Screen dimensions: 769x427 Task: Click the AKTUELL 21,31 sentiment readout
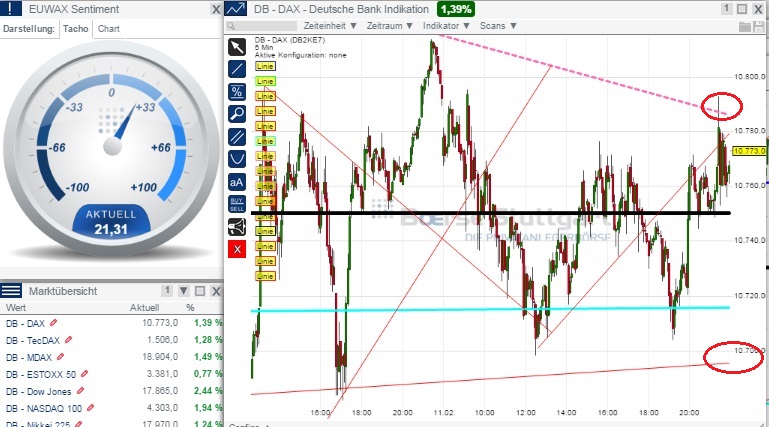pyautogui.click(x=111, y=222)
